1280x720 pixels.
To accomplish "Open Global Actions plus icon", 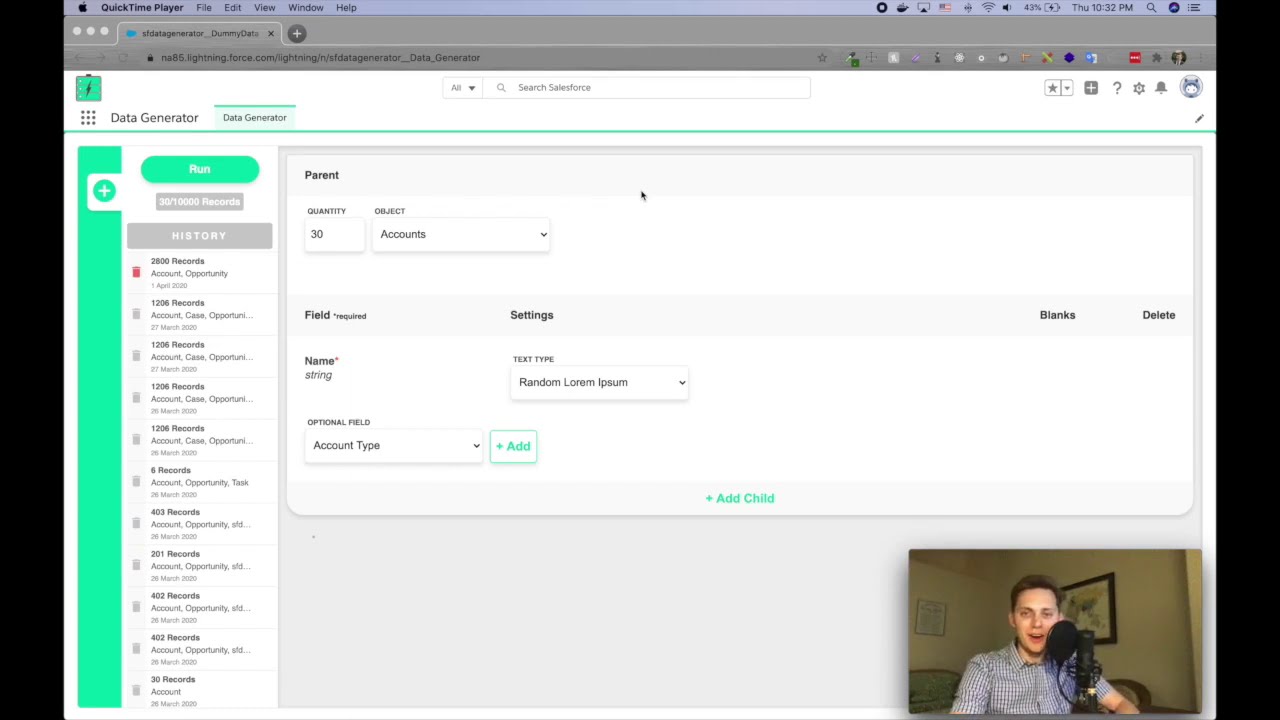I will [x=1091, y=88].
